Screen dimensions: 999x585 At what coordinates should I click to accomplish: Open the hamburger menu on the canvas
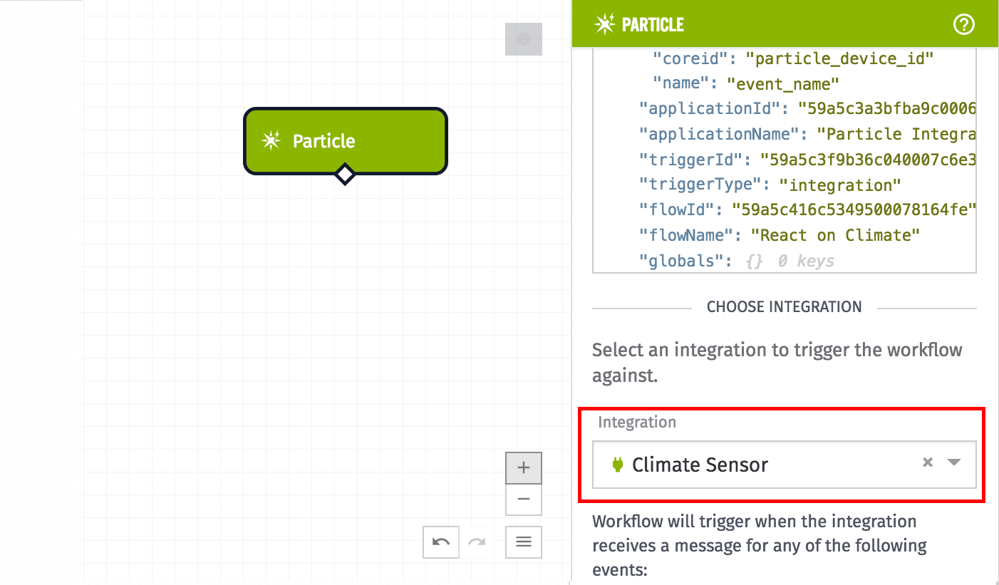pyautogui.click(x=523, y=542)
